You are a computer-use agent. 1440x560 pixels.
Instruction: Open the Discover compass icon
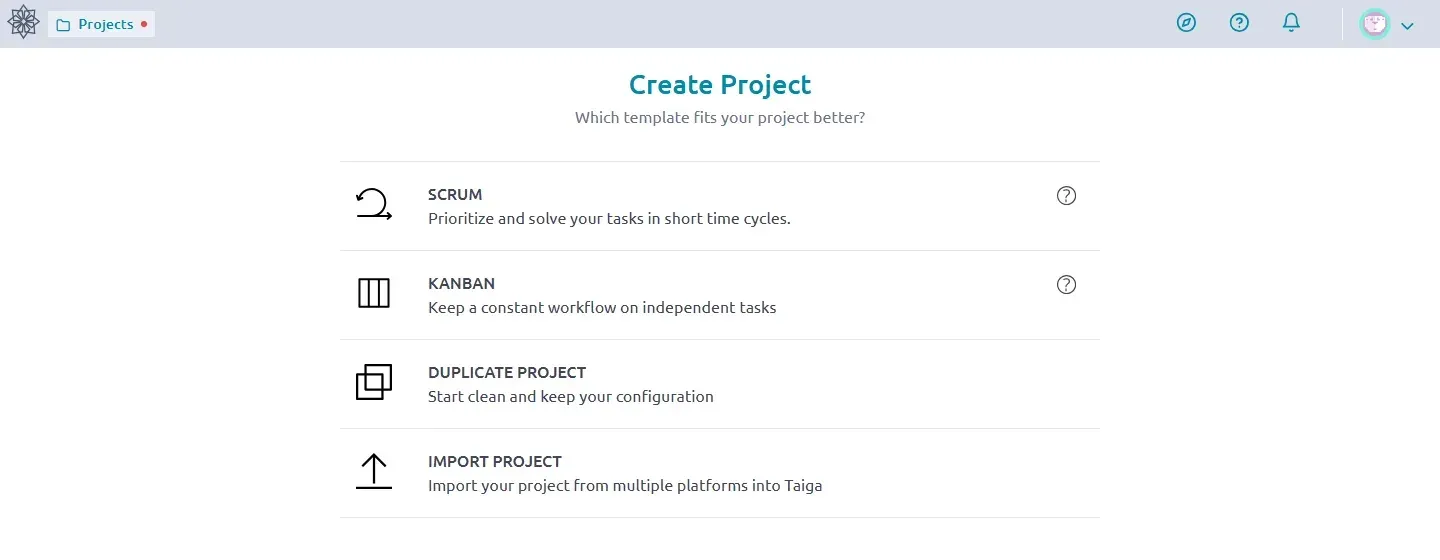pos(1186,23)
